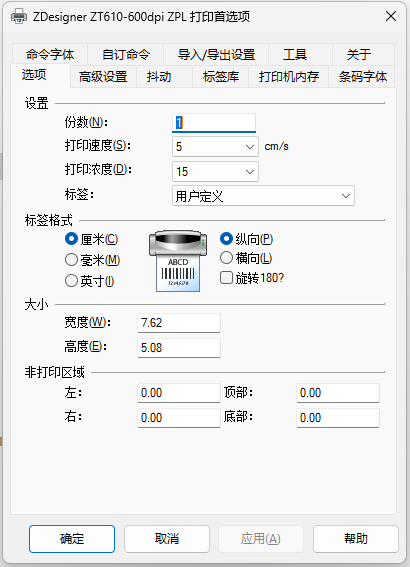
Task: Expand the 标签 用户定义 dropdown
Action: click(x=263, y=196)
